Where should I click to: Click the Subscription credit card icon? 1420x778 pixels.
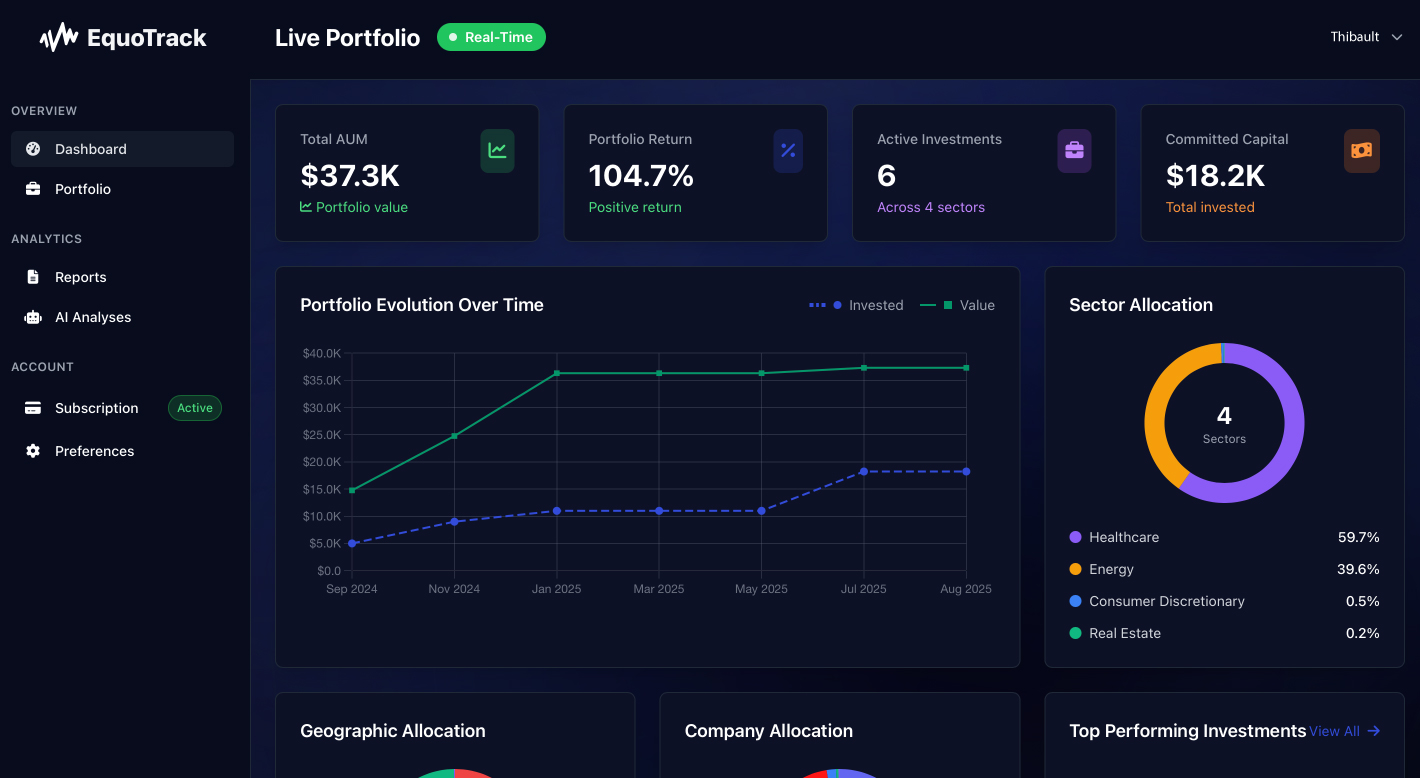33,408
